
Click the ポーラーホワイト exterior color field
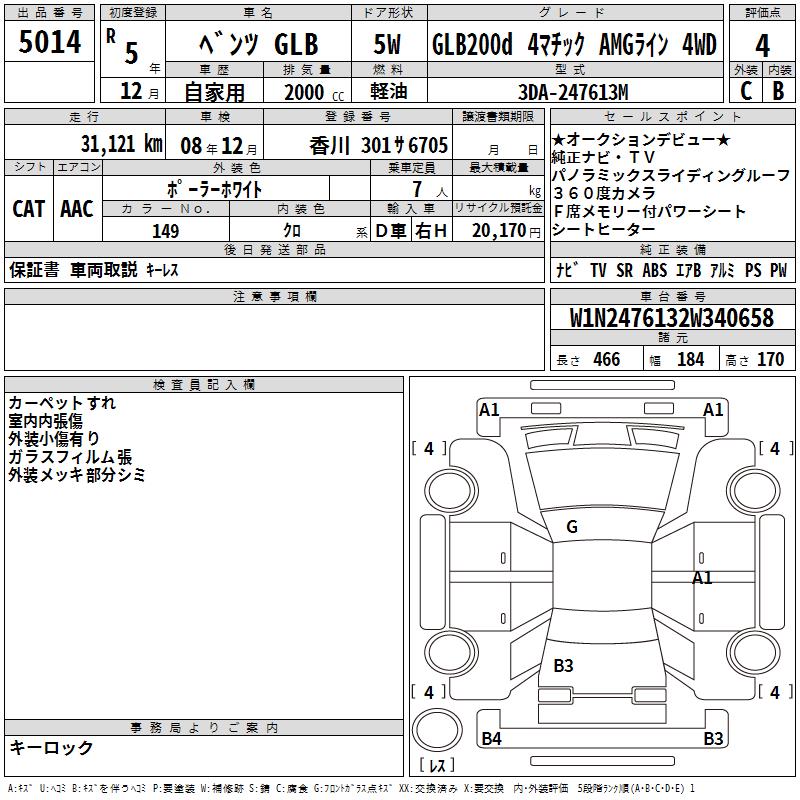click(x=216, y=189)
